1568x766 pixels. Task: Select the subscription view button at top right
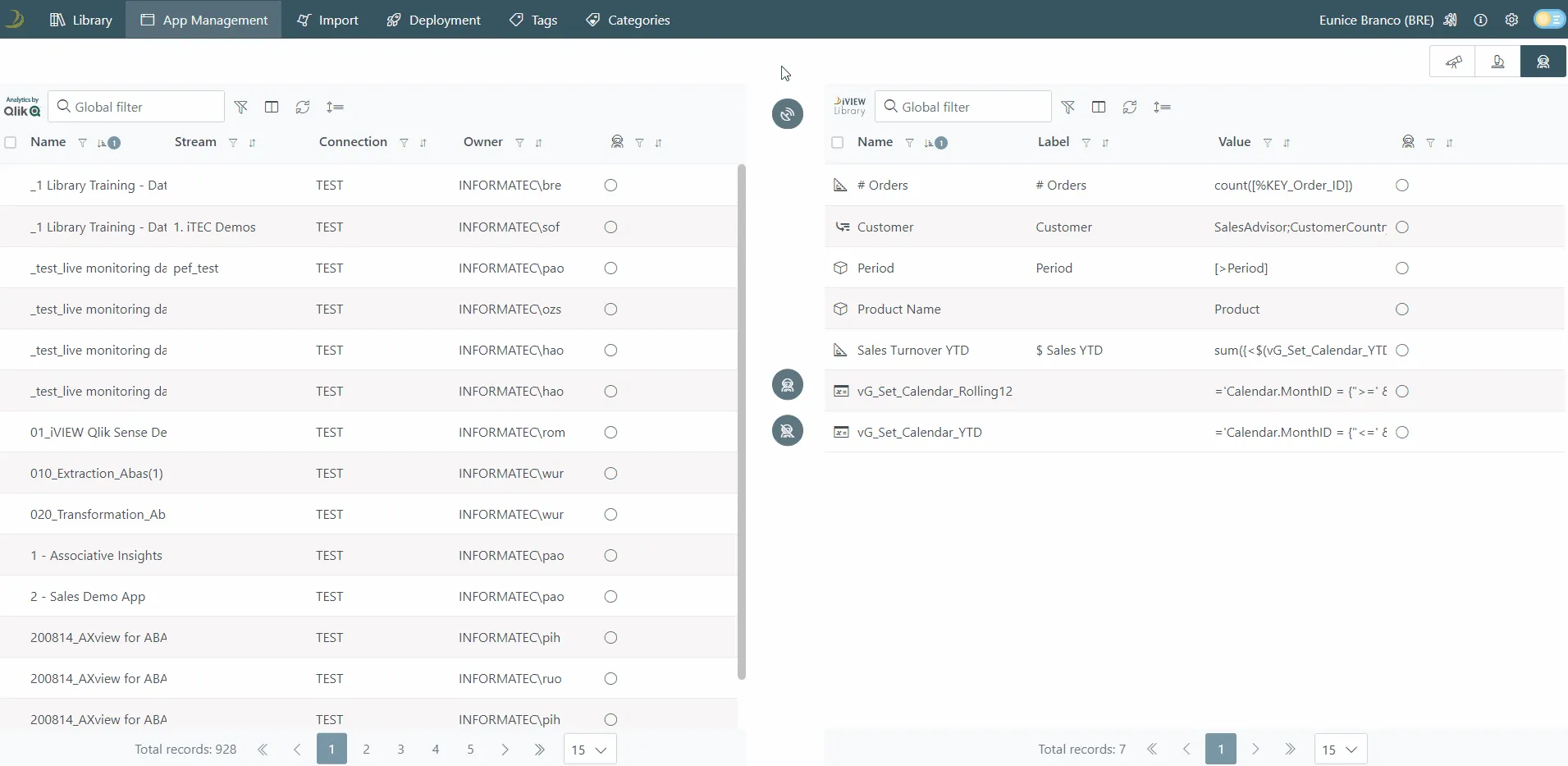1543,62
